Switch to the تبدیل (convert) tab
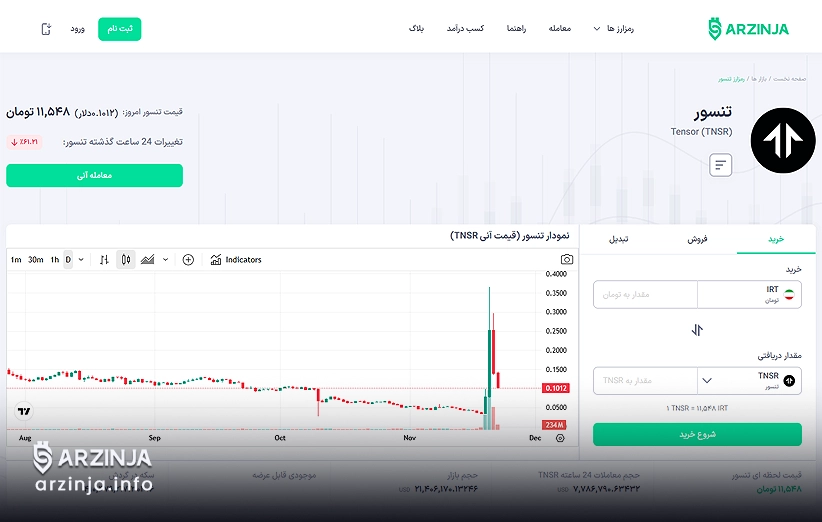 [x=619, y=239]
